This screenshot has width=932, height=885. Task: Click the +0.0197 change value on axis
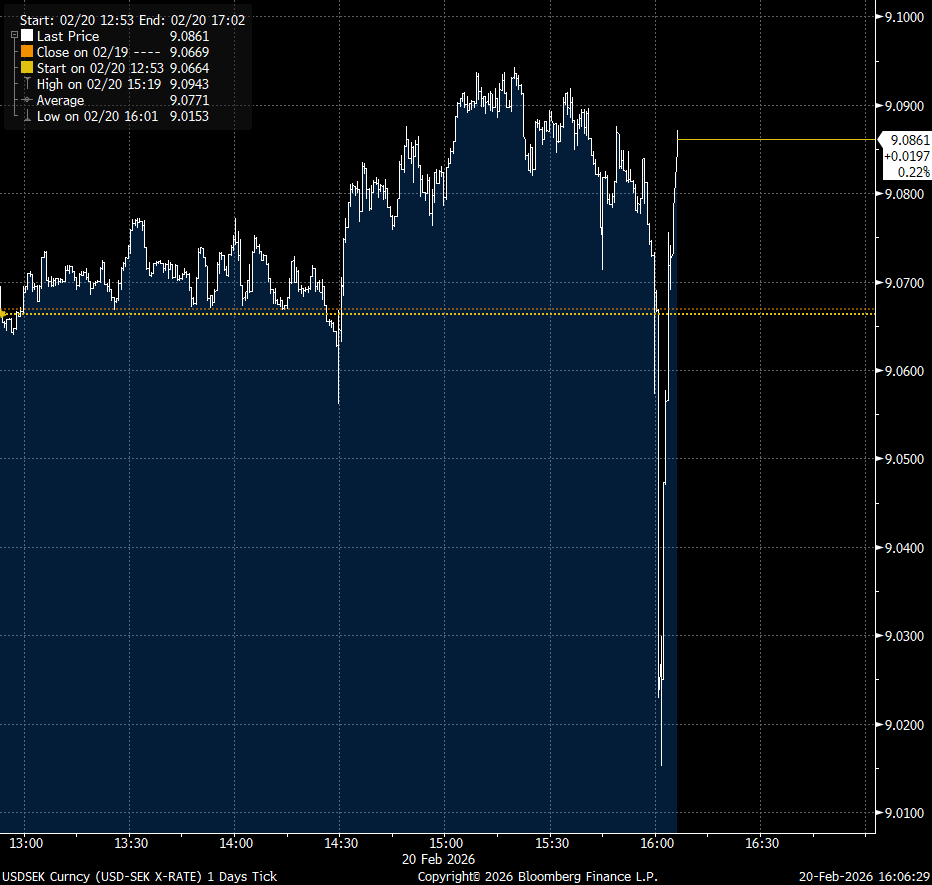click(906, 156)
